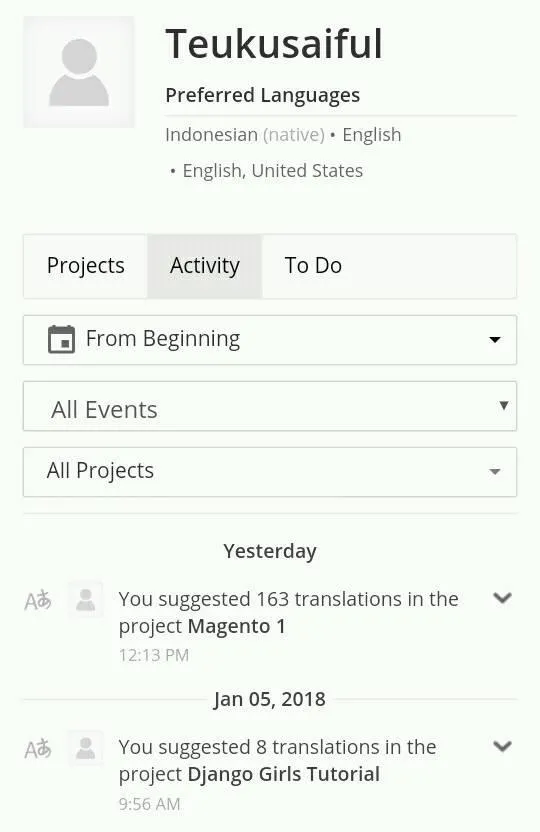
Task: Select the Activity tab
Action: pos(205,266)
